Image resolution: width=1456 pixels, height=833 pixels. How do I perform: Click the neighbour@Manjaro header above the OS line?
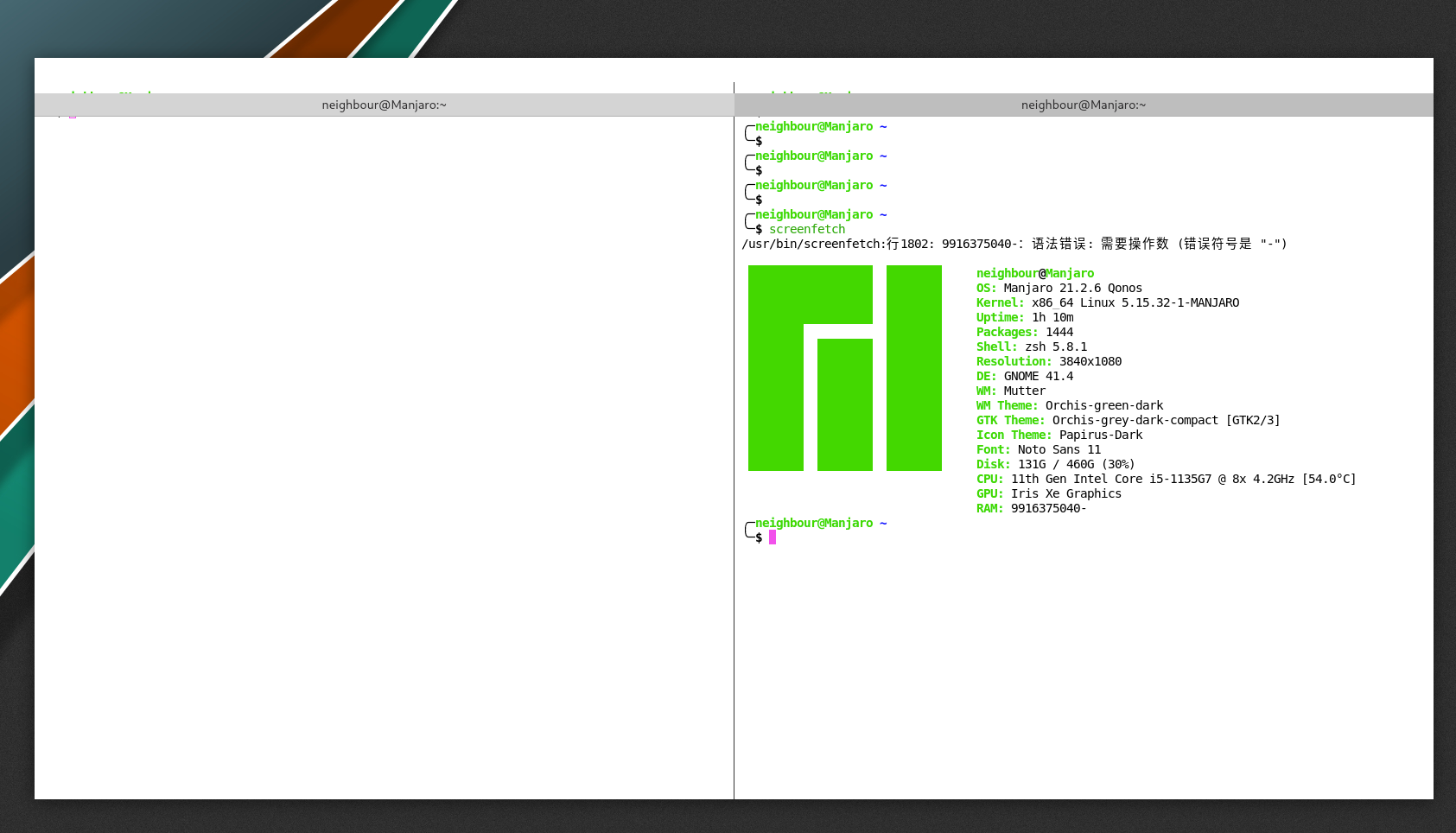(1035, 273)
